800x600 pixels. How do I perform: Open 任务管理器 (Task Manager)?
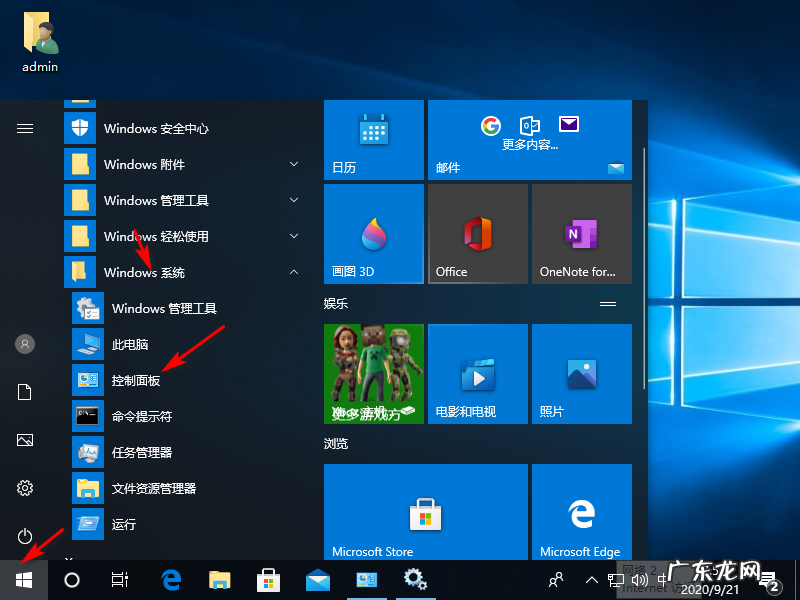[x=140, y=452]
